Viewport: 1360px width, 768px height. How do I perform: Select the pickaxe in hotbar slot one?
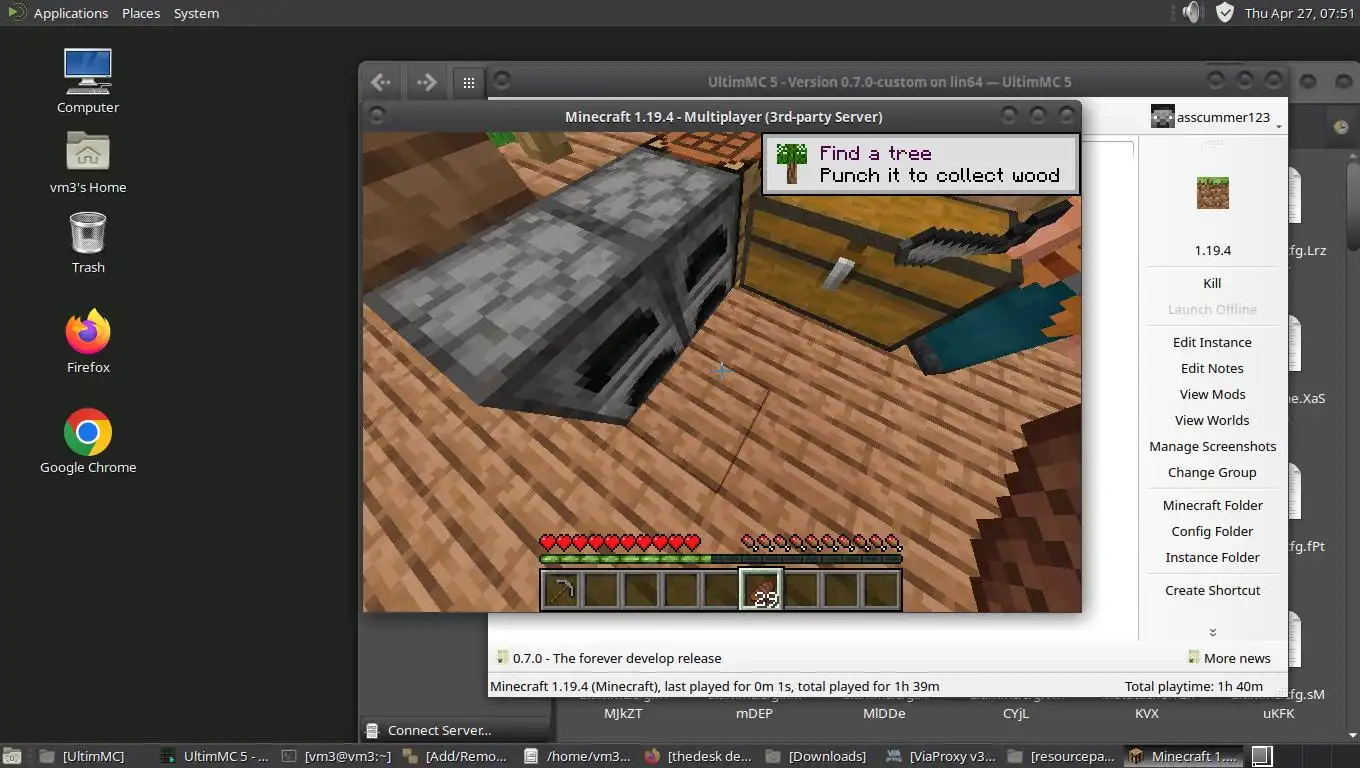[561, 590]
